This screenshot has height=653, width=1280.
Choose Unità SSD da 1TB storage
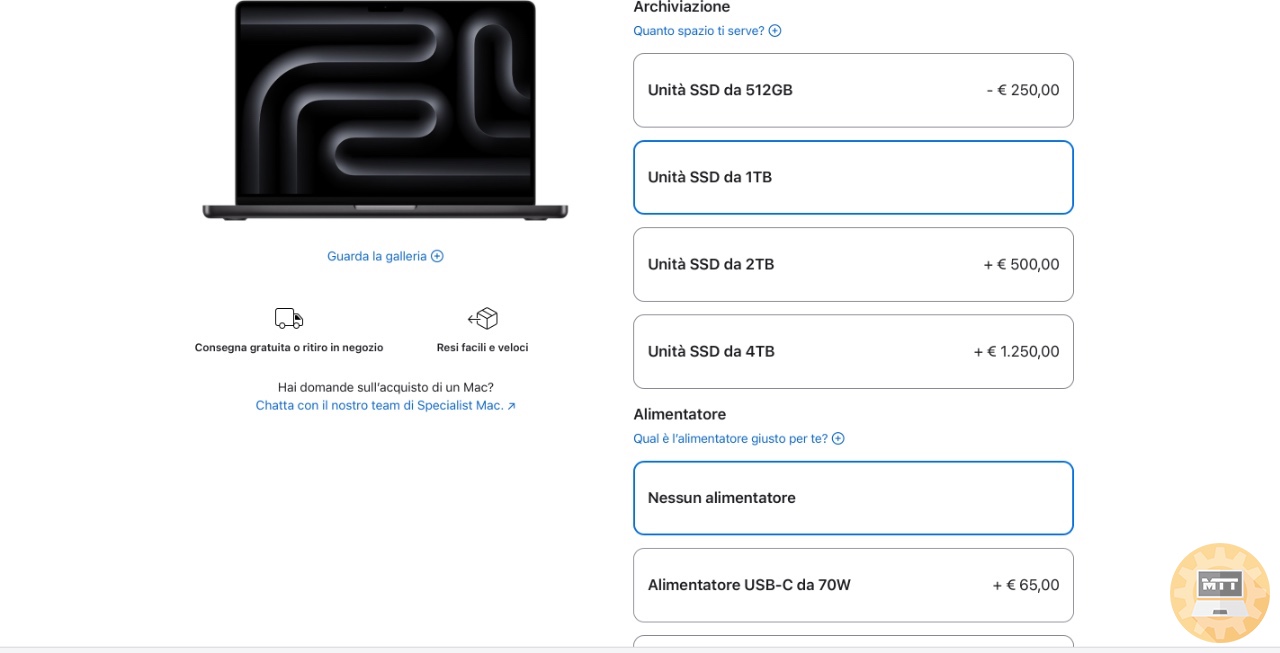pyautogui.click(x=853, y=177)
